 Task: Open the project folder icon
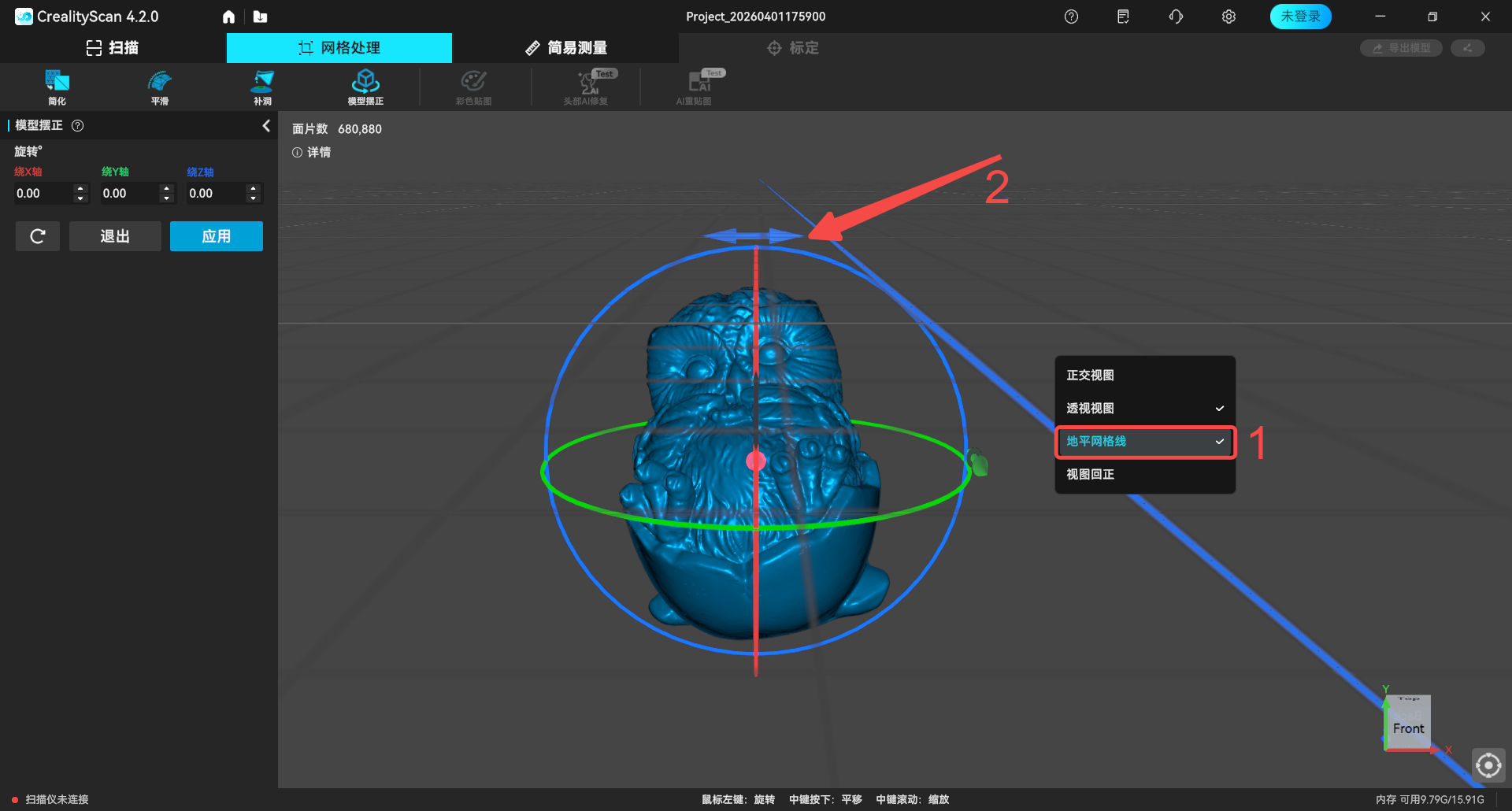tap(260, 17)
